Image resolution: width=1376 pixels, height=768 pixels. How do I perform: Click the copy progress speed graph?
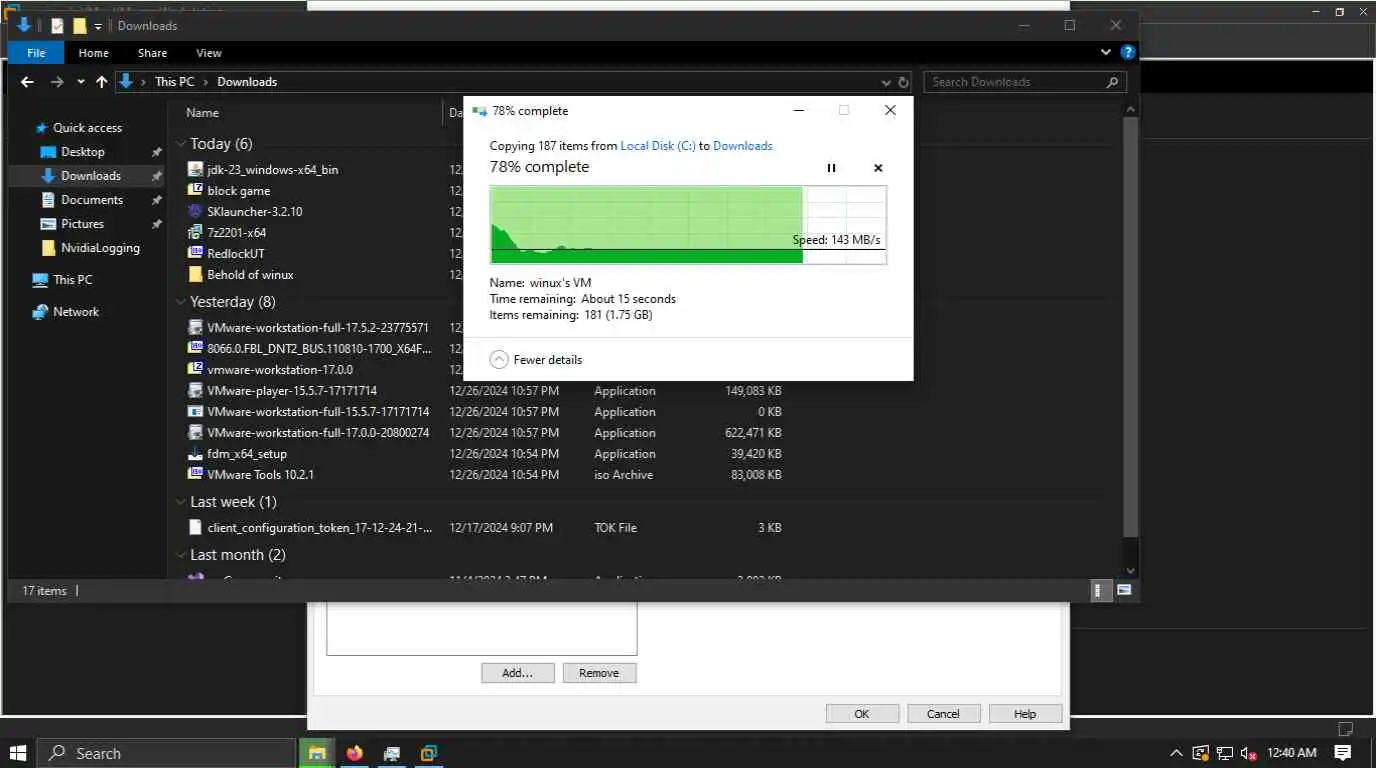tap(688, 225)
